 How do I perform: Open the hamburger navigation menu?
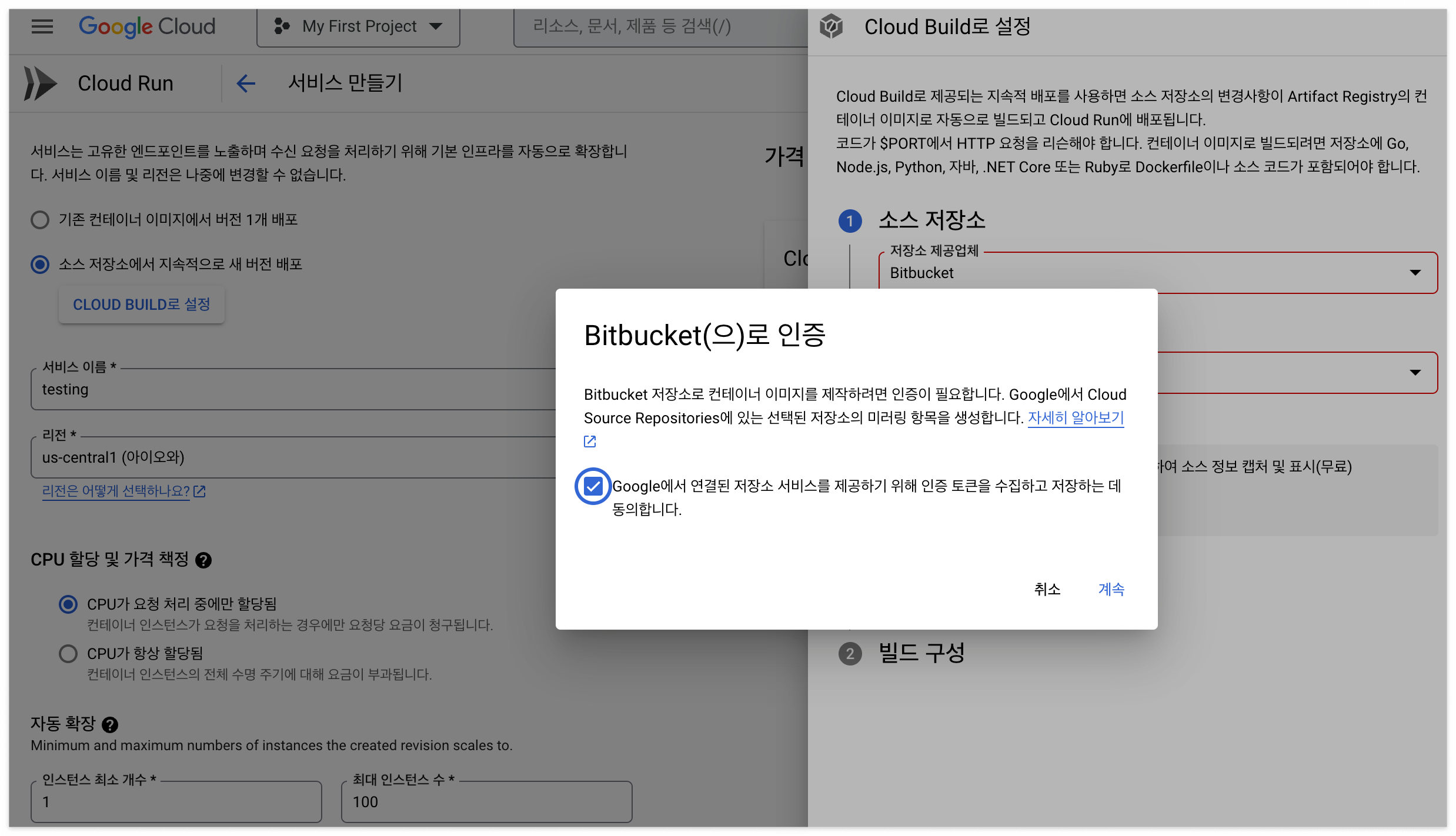[x=42, y=26]
